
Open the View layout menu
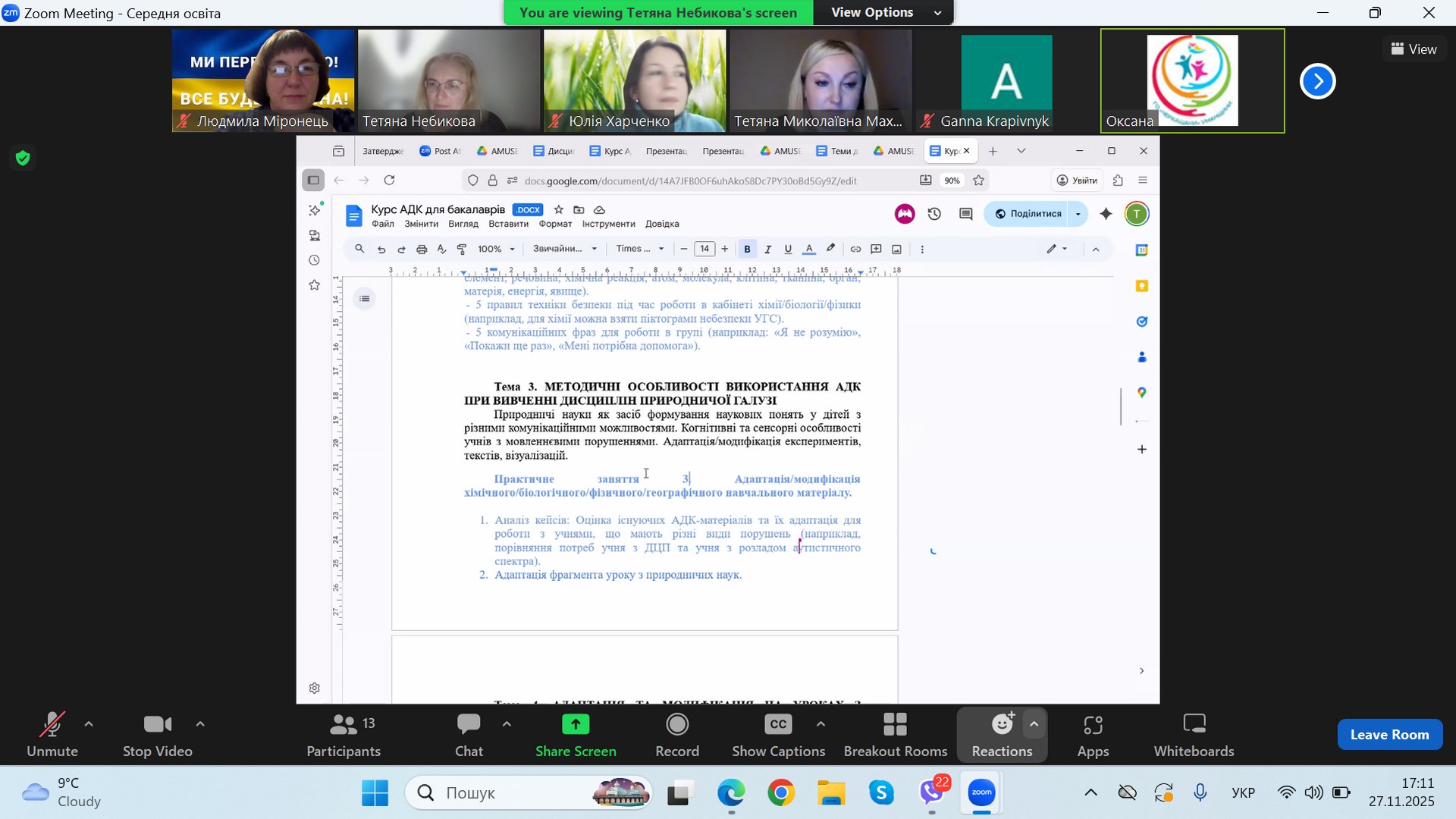(1414, 49)
